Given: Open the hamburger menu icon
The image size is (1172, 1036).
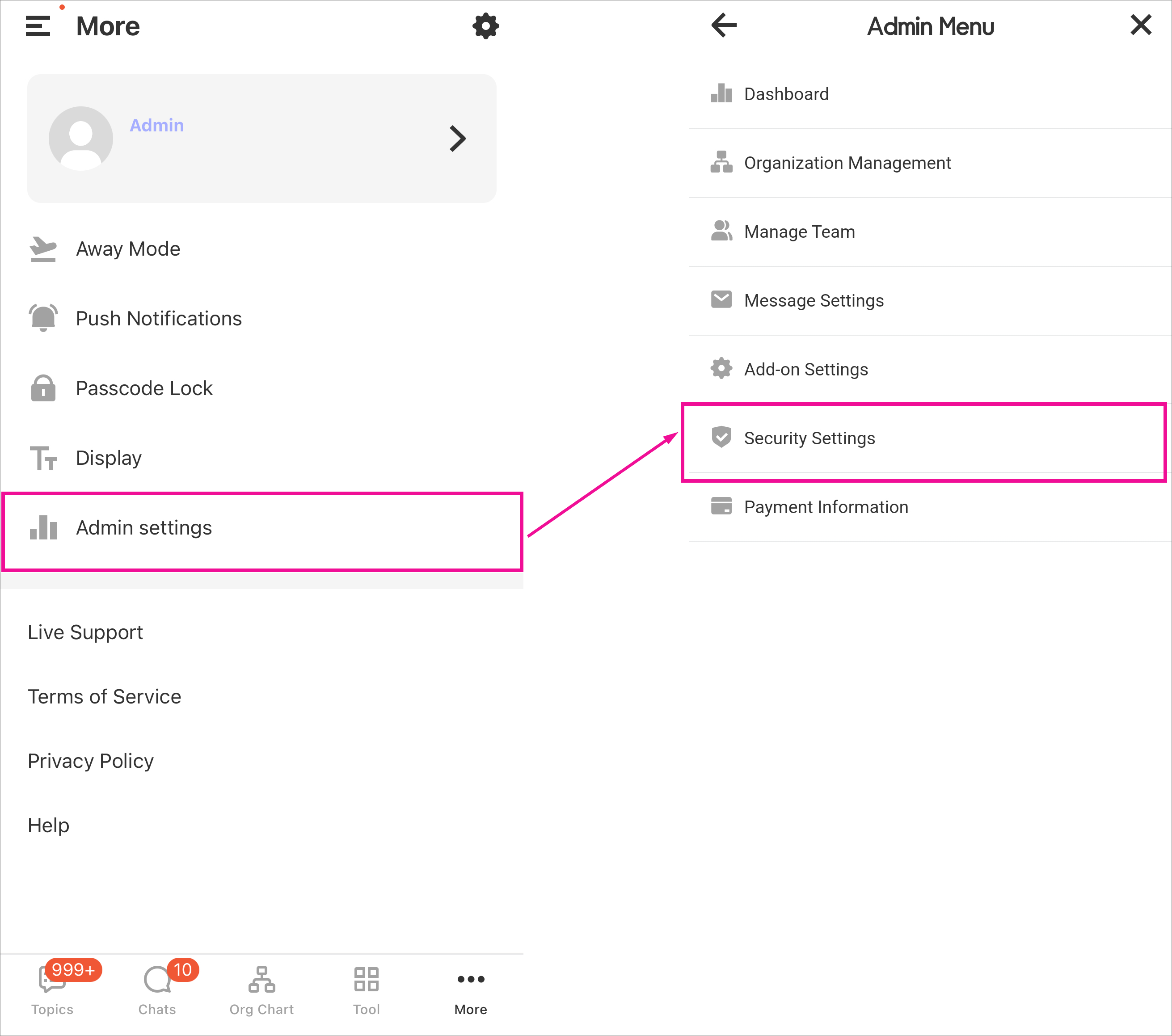Looking at the screenshot, I should [x=38, y=26].
